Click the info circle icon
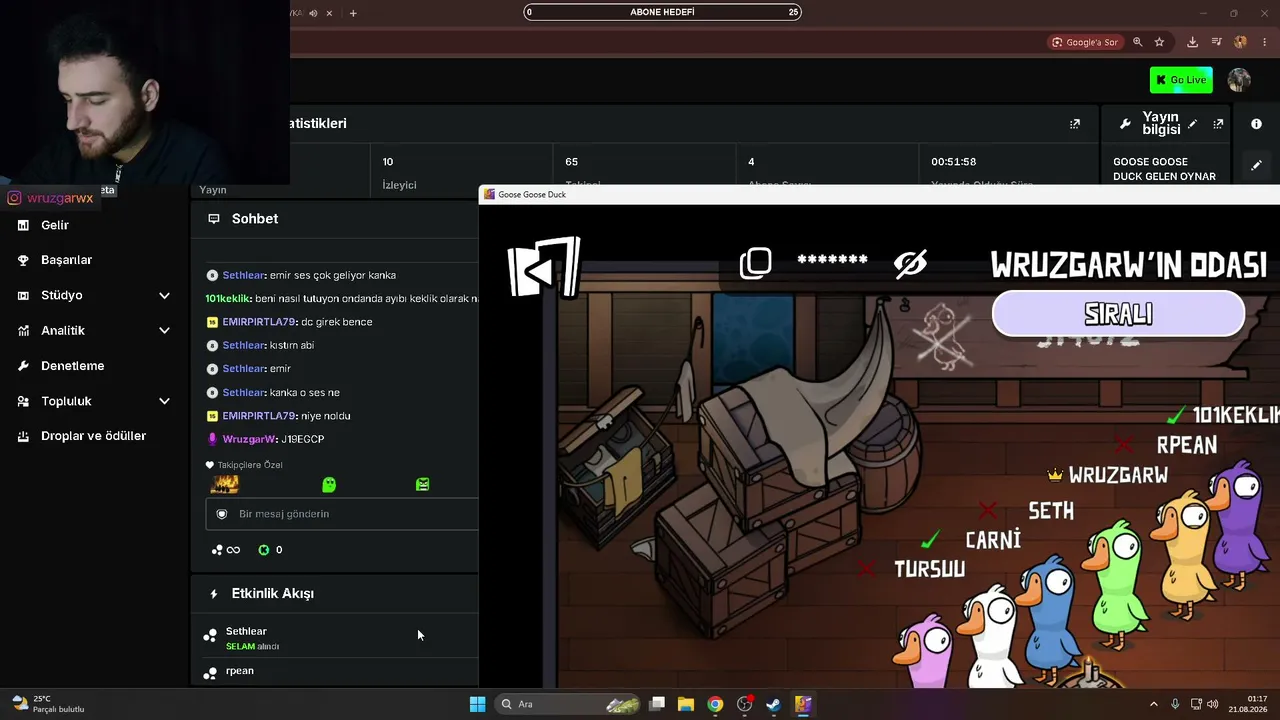The image size is (1280, 720). [1256, 124]
